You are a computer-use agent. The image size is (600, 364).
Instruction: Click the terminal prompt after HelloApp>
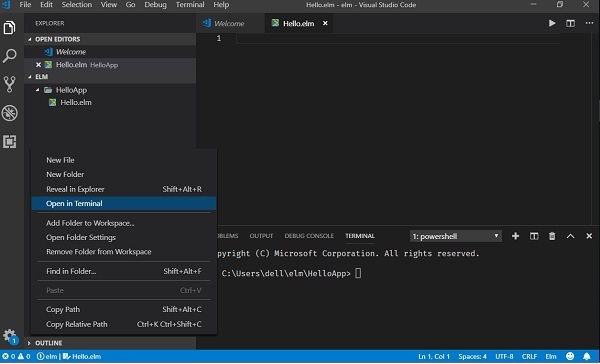[x=358, y=273]
